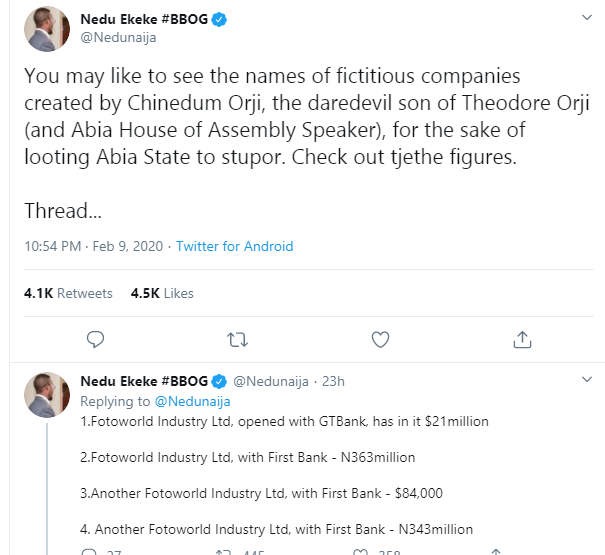Viewport: 605px width, 555px height.
Task: Share the main tweet via share icon
Action: [x=522, y=340]
